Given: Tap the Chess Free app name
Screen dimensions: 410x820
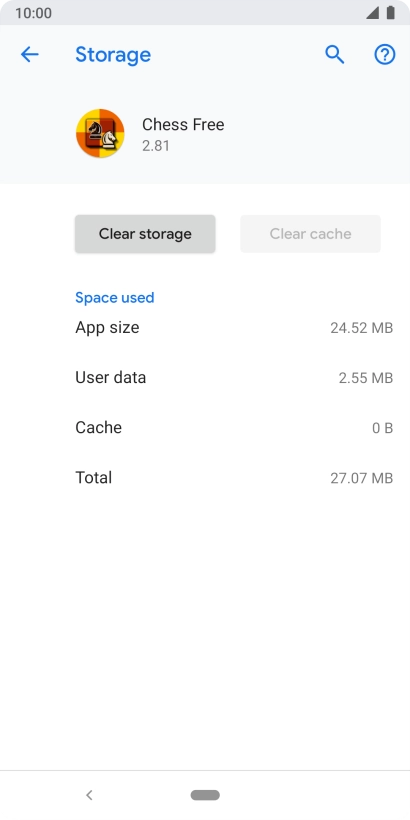Looking at the screenshot, I should 183,124.
